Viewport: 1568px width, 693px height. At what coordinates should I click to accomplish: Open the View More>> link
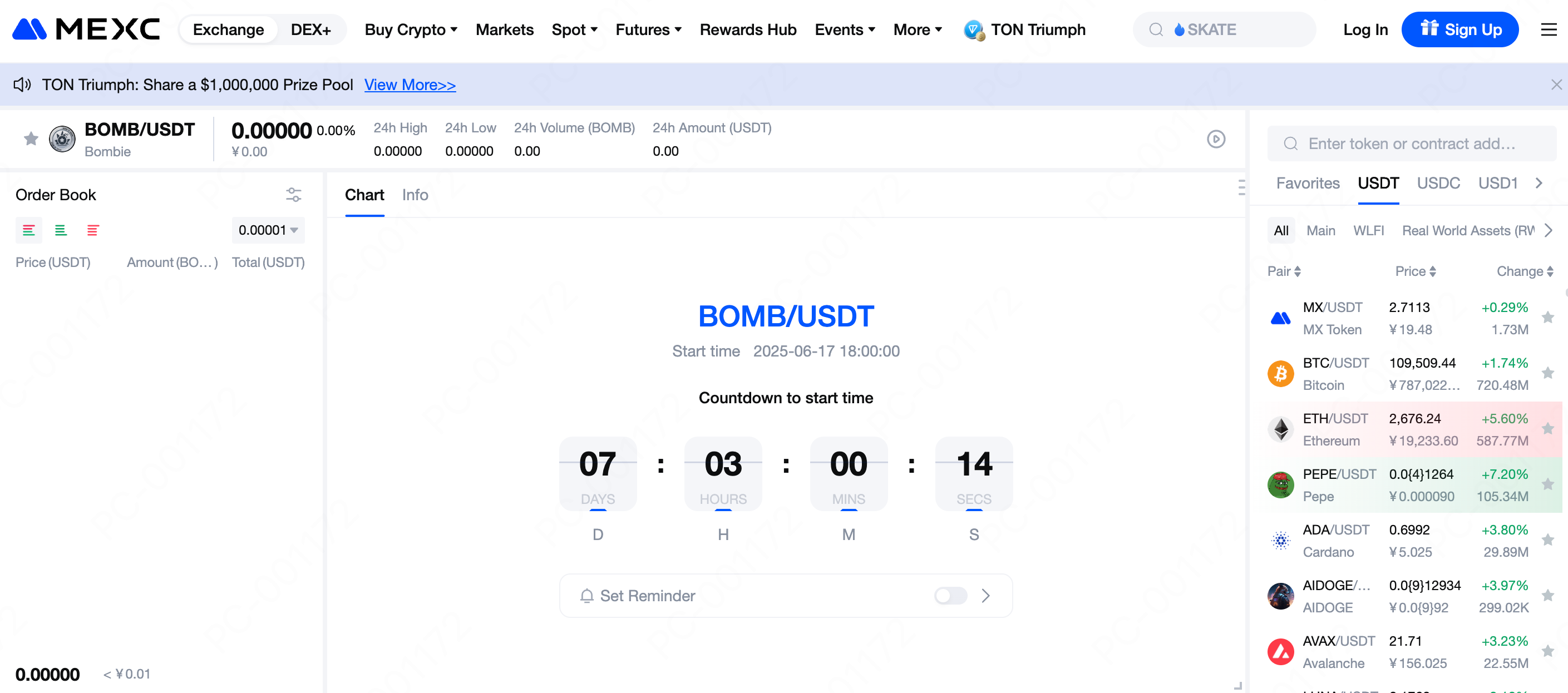click(x=410, y=85)
